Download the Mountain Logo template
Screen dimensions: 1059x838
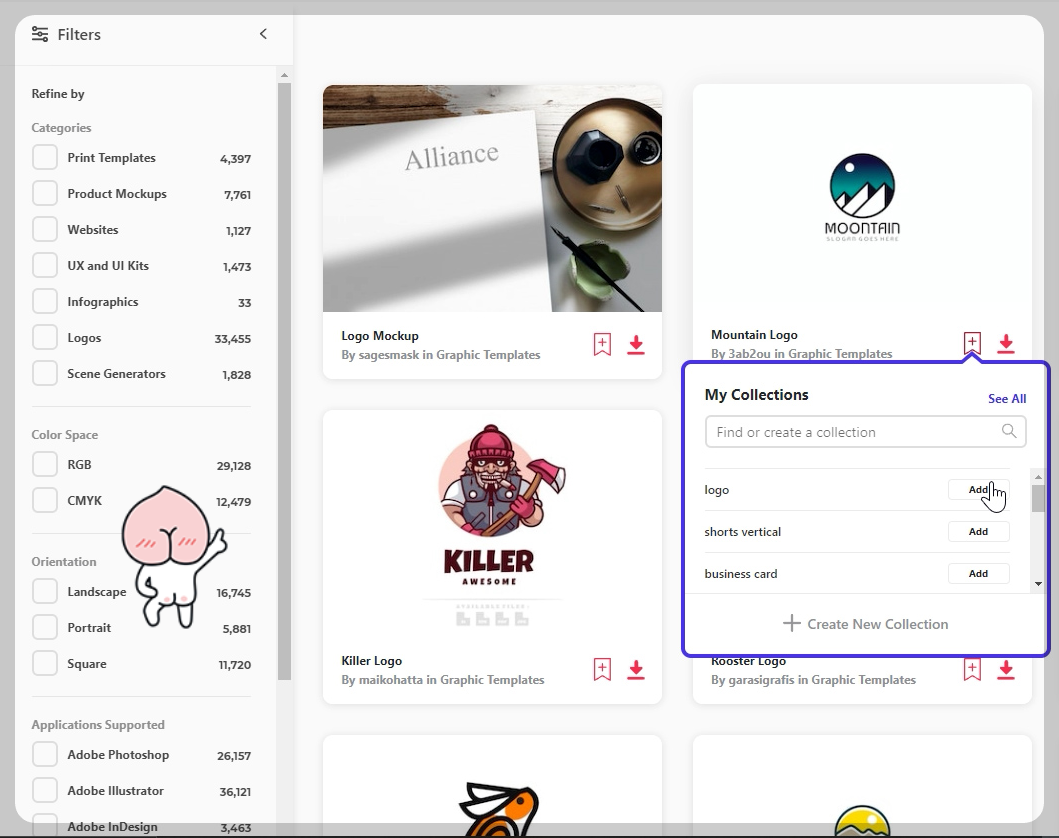pyautogui.click(x=1006, y=343)
